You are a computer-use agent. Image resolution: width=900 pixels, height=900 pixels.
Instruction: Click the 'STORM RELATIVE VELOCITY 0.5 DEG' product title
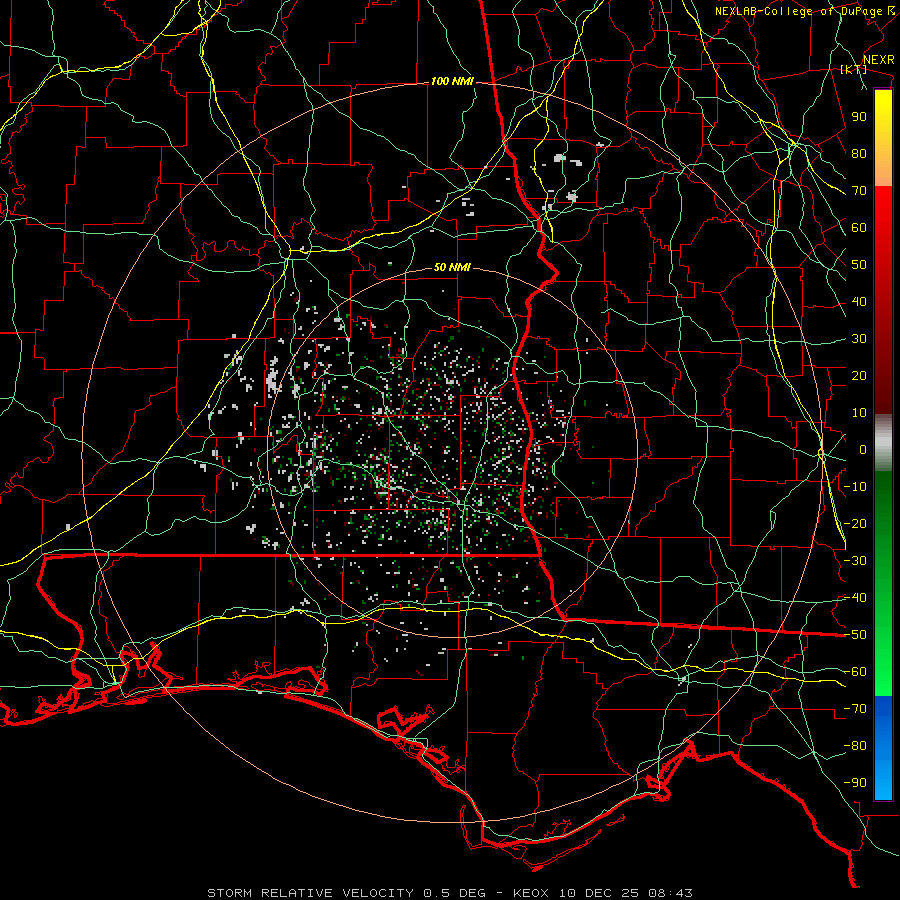tap(346, 893)
